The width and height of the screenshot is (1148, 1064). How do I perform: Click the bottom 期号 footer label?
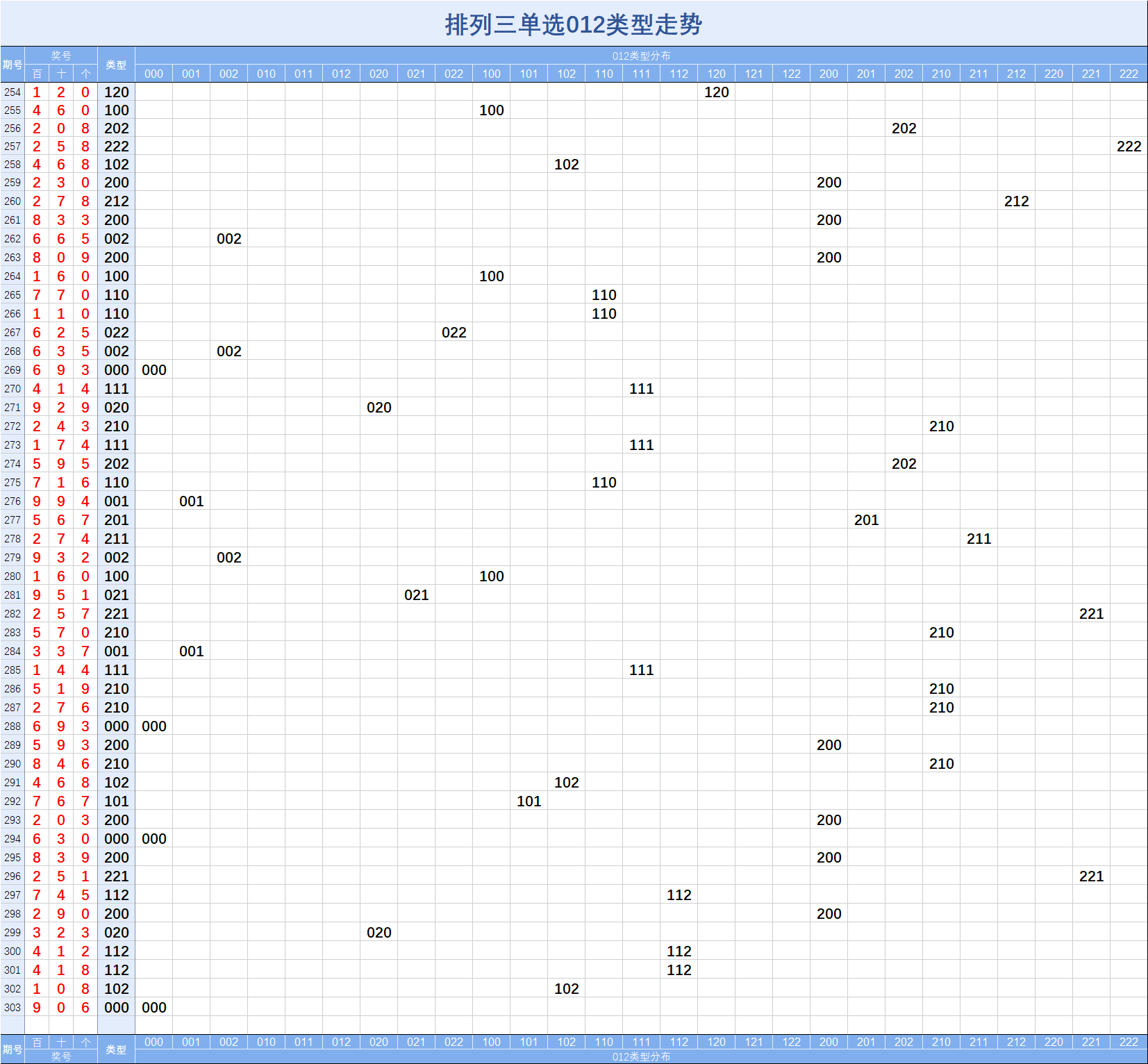tap(13, 1049)
